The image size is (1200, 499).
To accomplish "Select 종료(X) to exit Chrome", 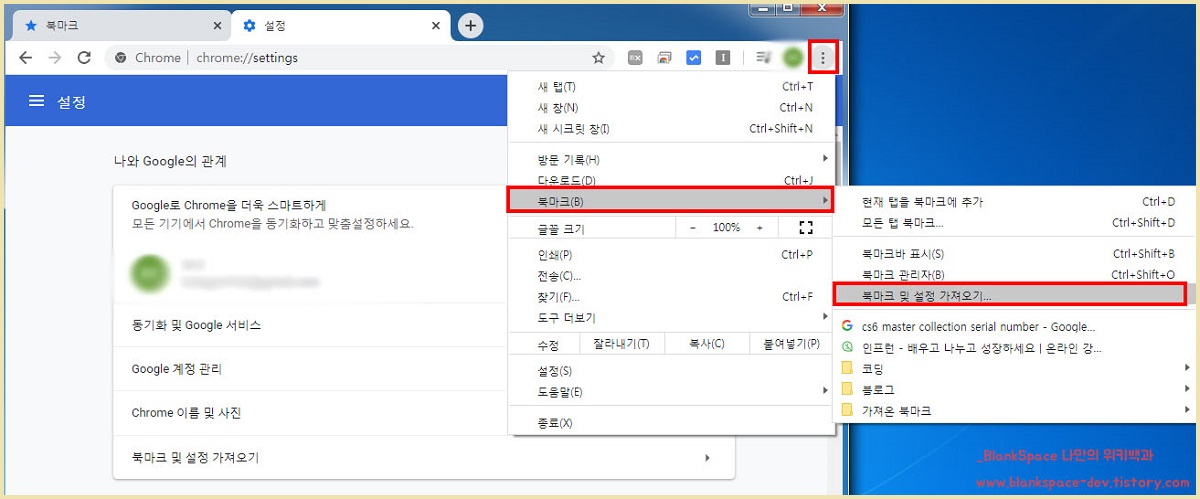I will [x=671, y=423].
